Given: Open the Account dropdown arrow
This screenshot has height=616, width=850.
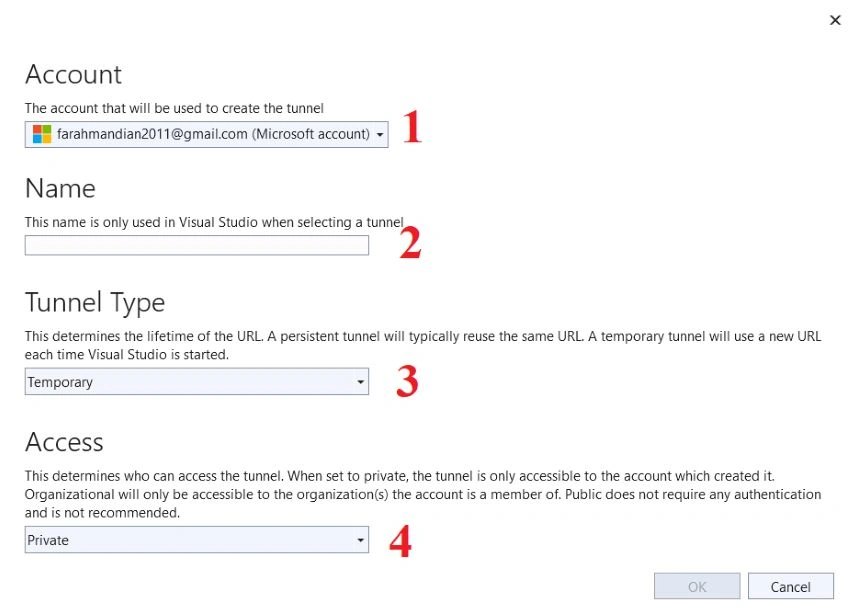Looking at the screenshot, I should (x=380, y=134).
